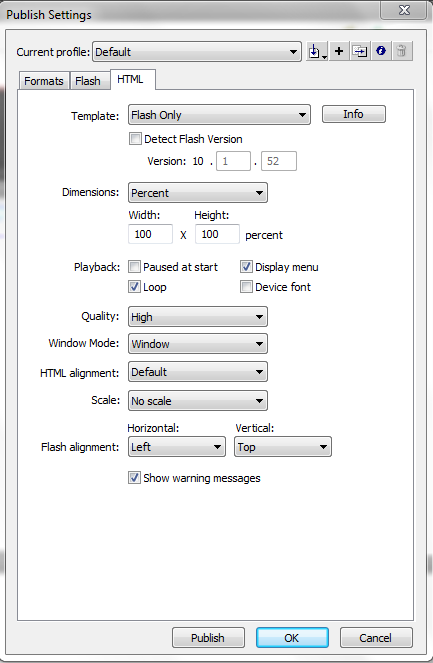Screen dimensions: 433x663
Task: Open Profile properties info icon
Action: click(x=381, y=52)
